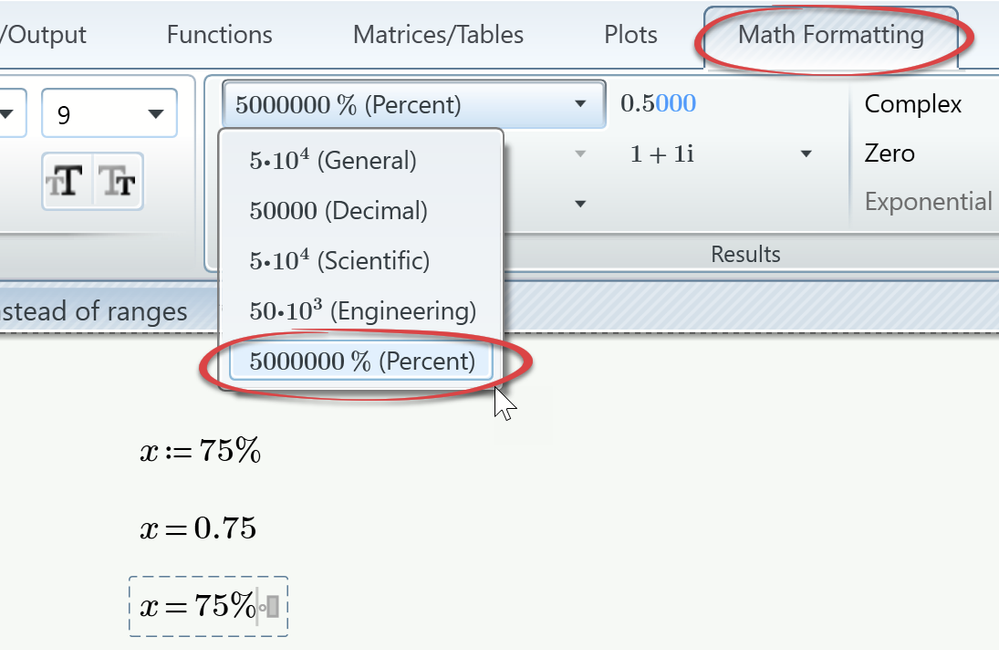Select the General result format option

(x=333, y=160)
